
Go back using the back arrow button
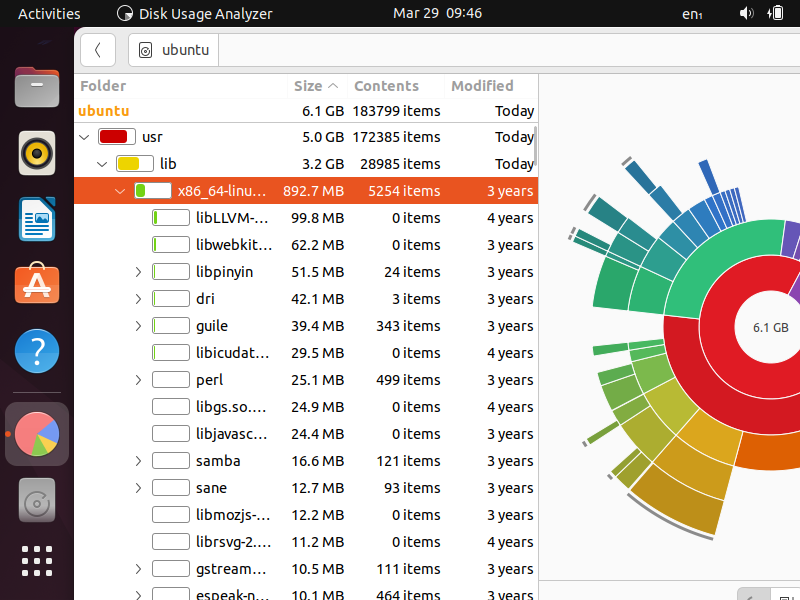point(97,50)
